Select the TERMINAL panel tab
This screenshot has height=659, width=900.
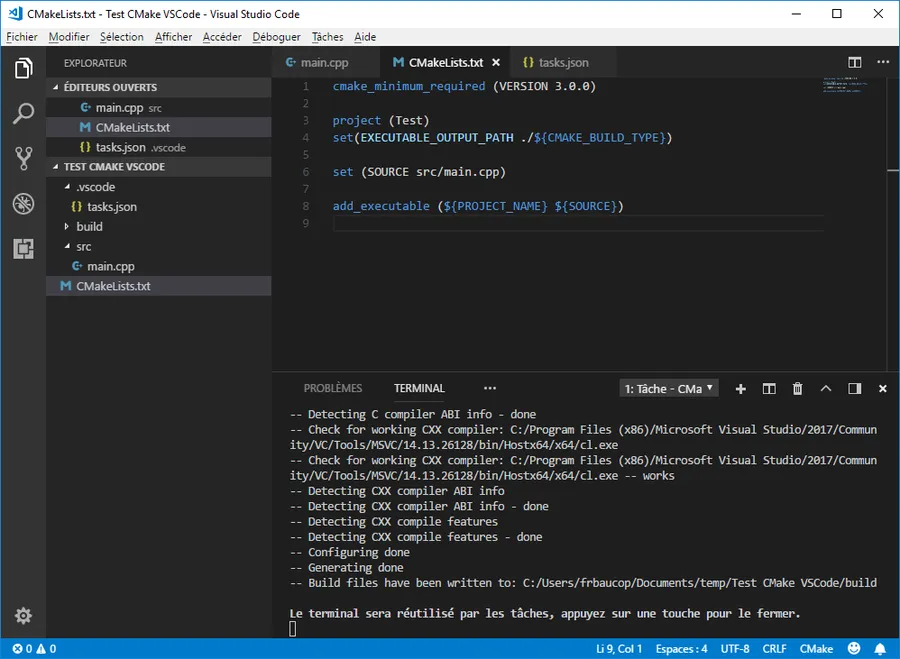click(419, 388)
